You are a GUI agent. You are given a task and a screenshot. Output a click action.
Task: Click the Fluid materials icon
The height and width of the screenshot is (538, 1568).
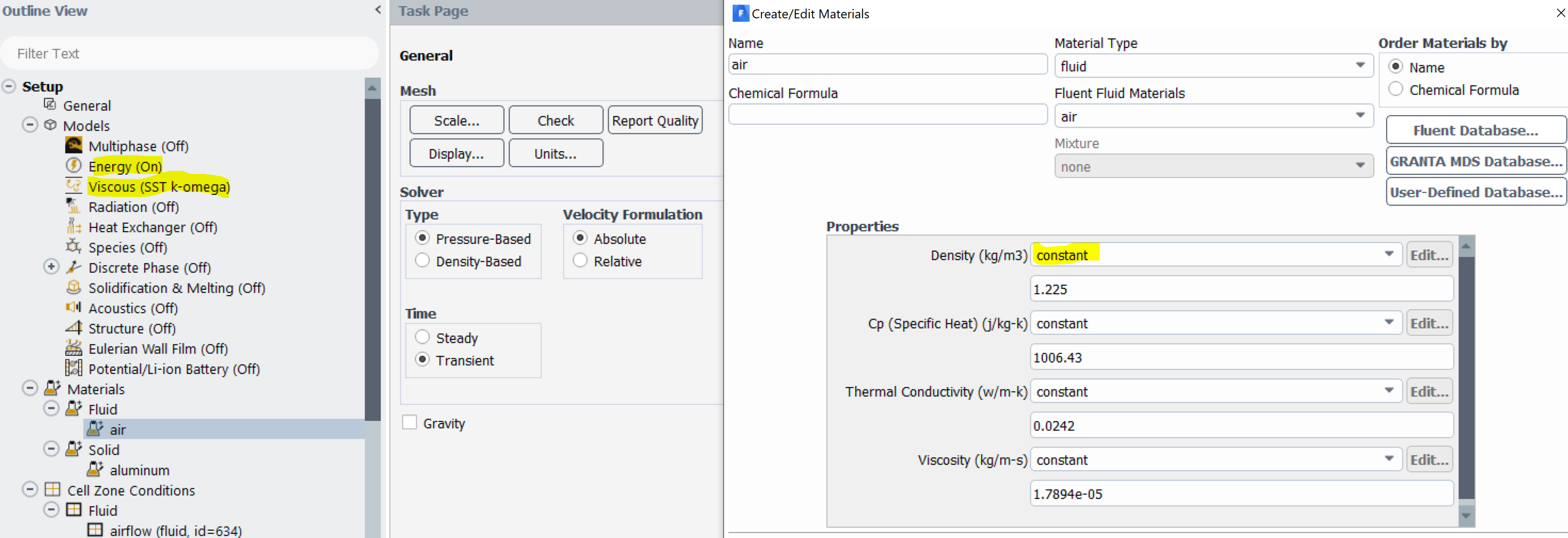(74, 408)
